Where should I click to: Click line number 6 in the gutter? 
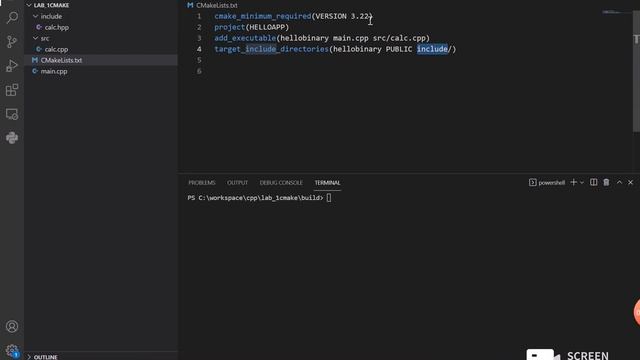point(199,71)
